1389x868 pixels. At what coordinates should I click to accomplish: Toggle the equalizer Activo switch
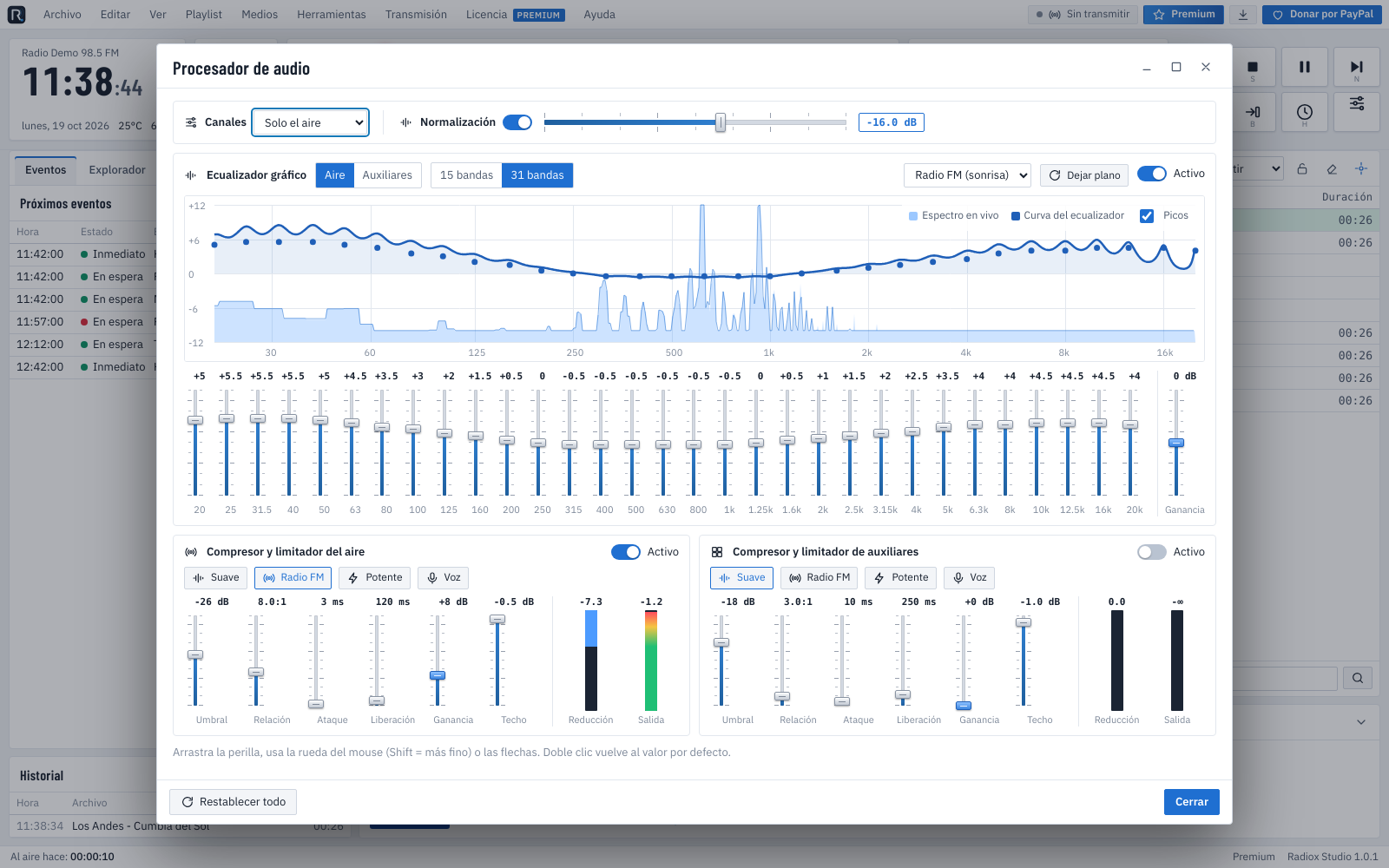coord(1152,174)
